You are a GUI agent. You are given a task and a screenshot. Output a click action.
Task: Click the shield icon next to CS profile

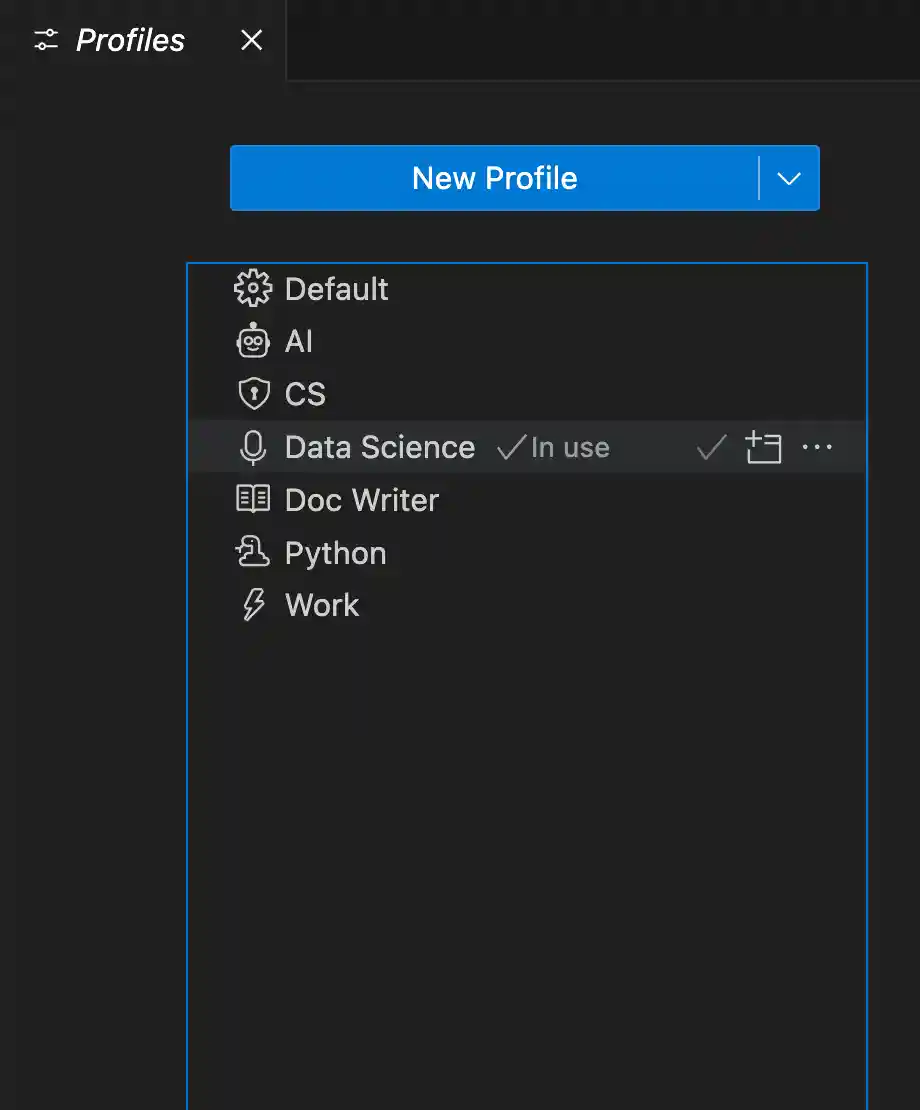pos(253,394)
